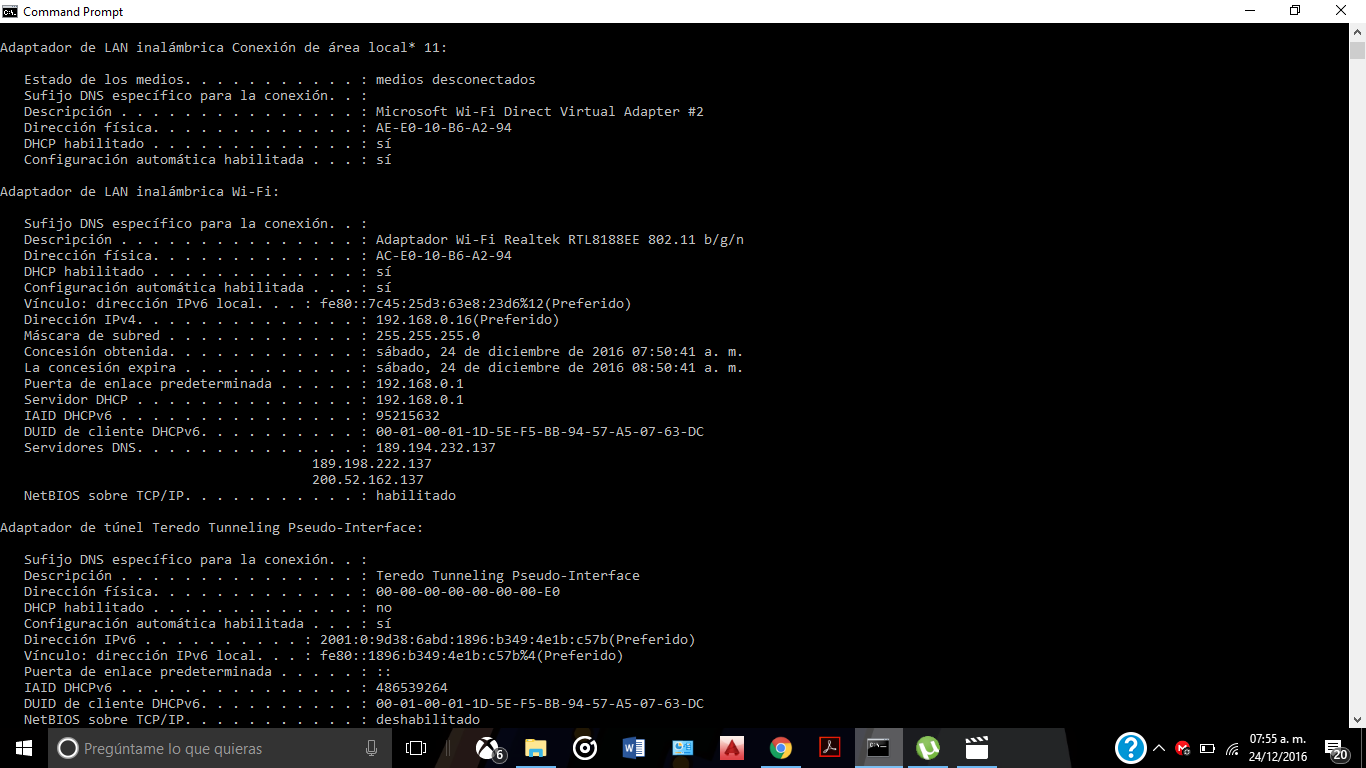Select the active Command Prompt taskbar button
Image resolution: width=1366 pixels, height=768 pixels.
879,748
